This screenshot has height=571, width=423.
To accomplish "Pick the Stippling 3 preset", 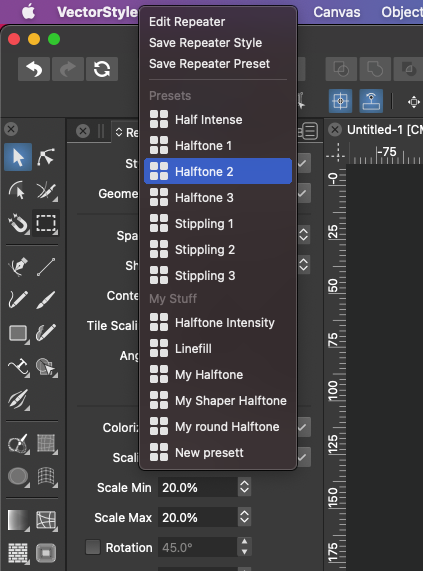I will pos(218,276).
